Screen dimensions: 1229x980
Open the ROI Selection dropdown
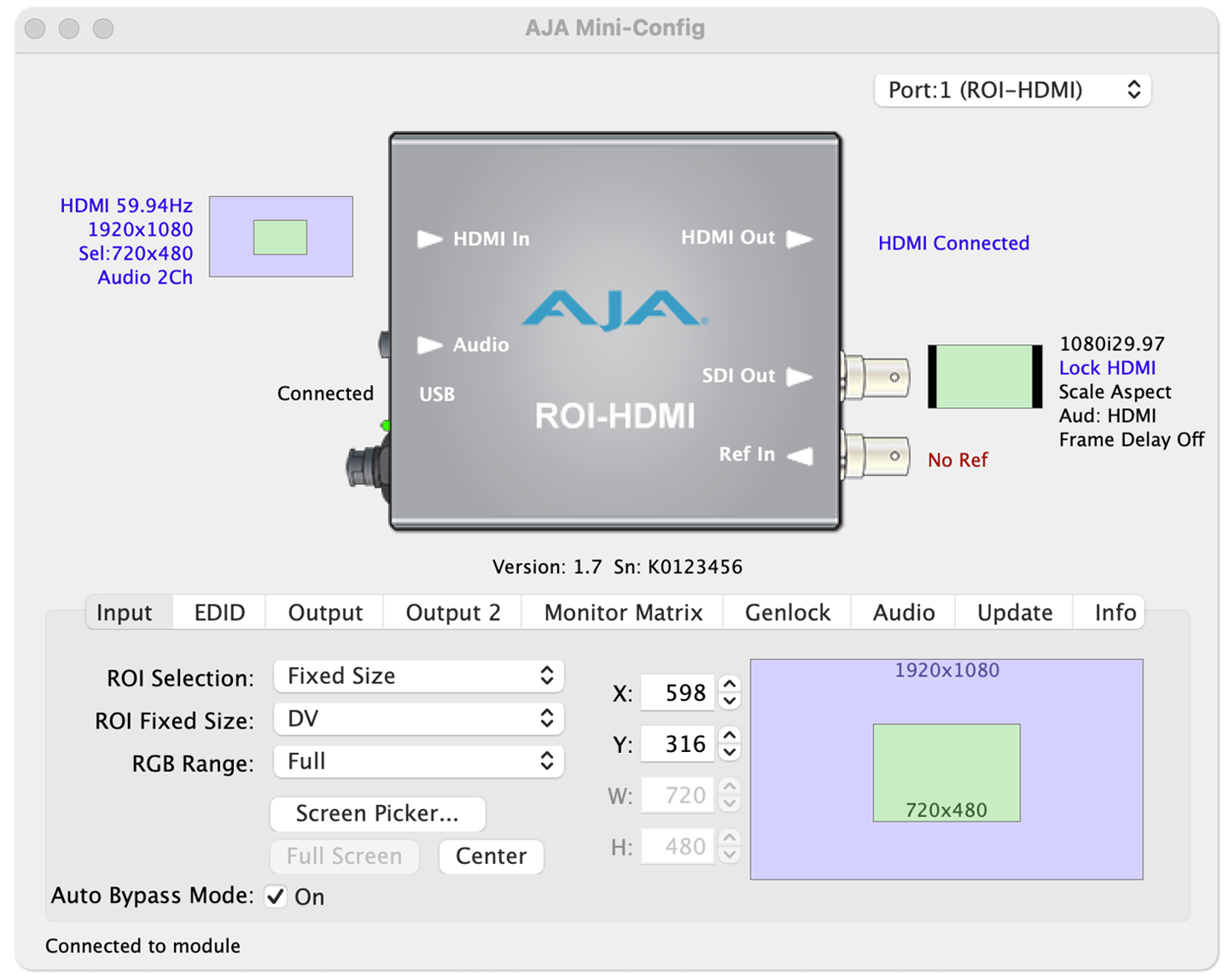pyautogui.click(x=418, y=676)
